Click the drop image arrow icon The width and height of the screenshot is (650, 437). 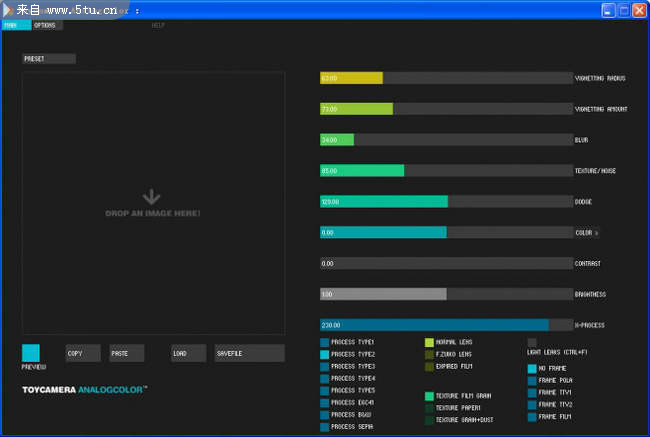152,197
